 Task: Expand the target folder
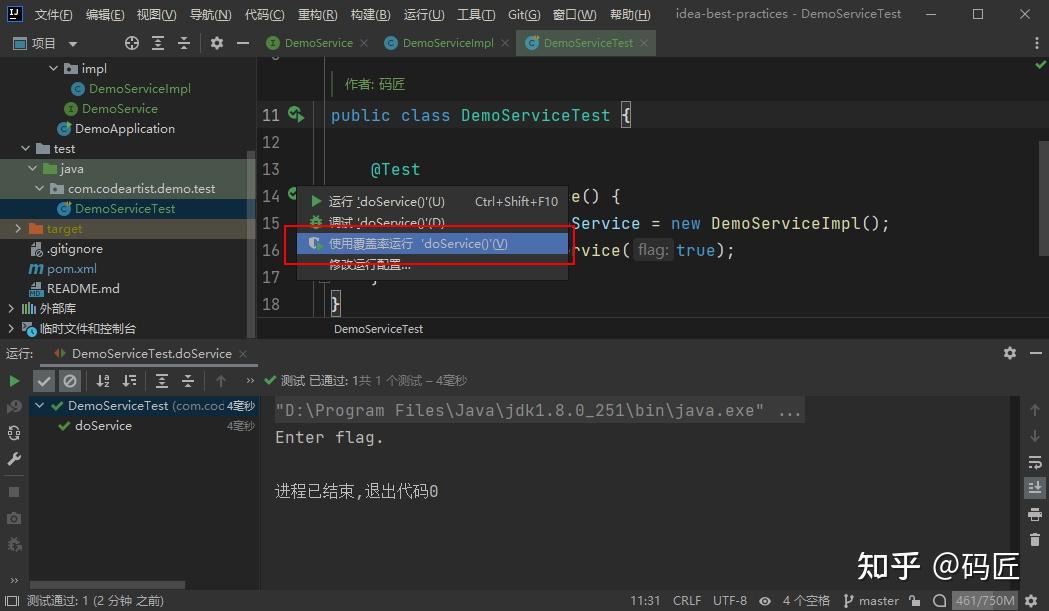click(x=18, y=228)
